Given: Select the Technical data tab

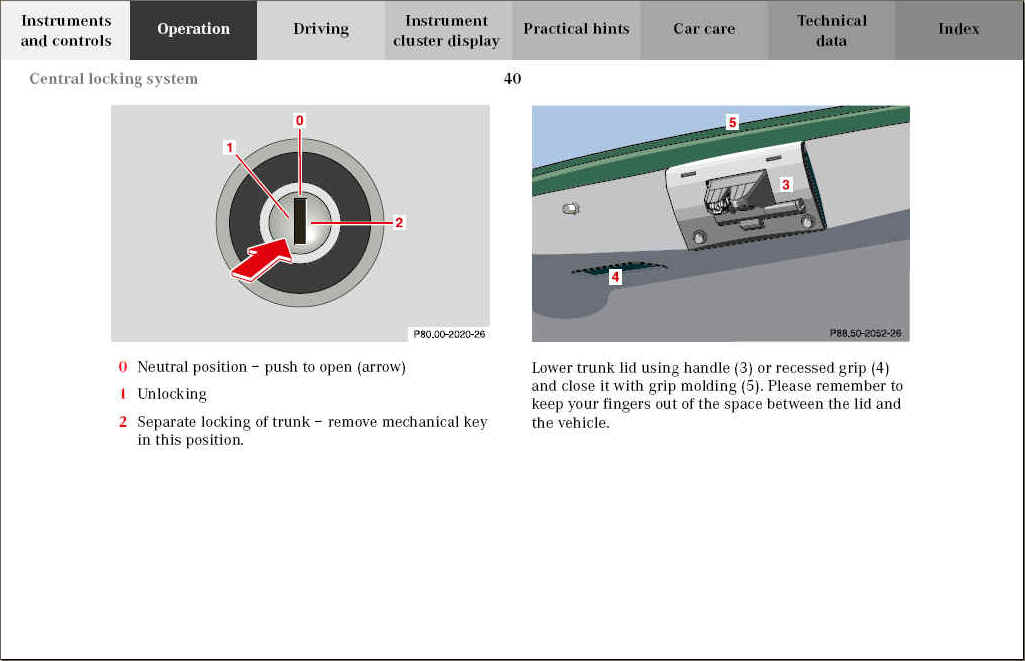Looking at the screenshot, I should point(831,30).
